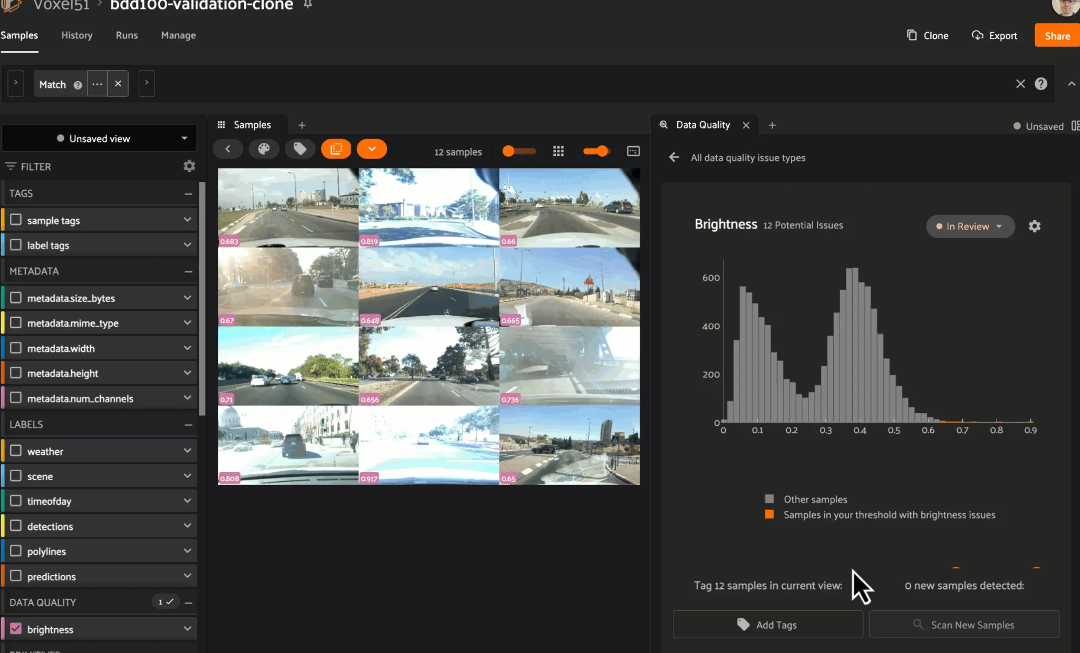Switch to the History tab
The image size is (1080, 653).
pyautogui.click(x=77, y=35)
